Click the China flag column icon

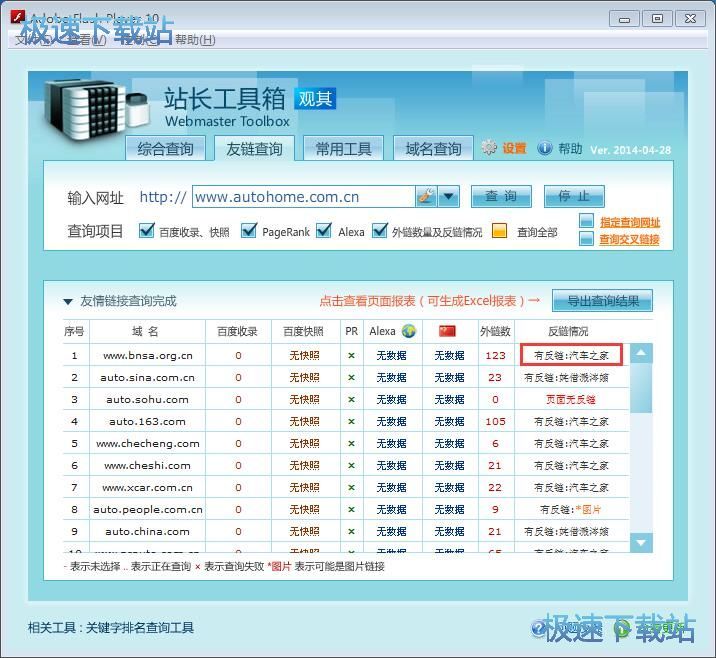447,331
